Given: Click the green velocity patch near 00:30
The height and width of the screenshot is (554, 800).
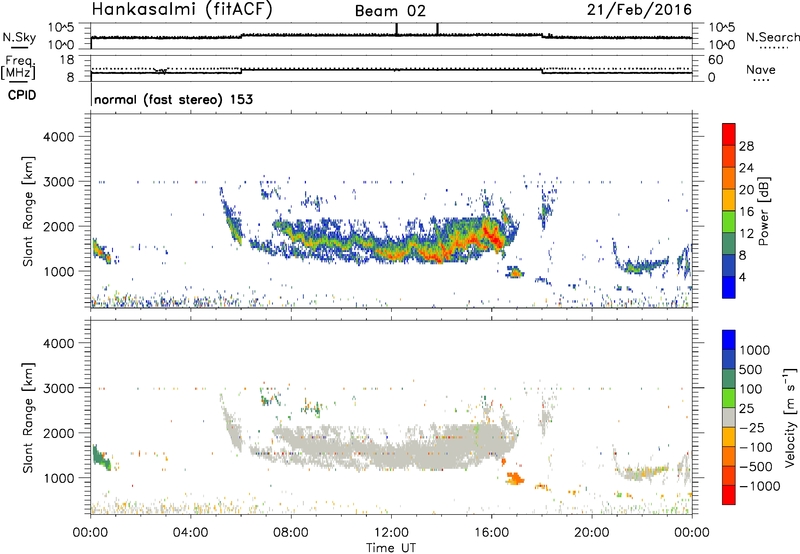Looking at the screenshot, I should [101, 458].
